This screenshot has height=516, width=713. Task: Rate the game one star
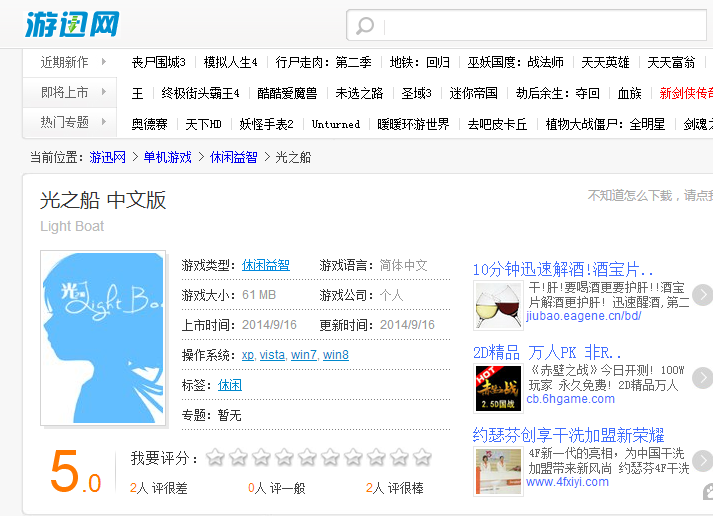click(215, 457)
